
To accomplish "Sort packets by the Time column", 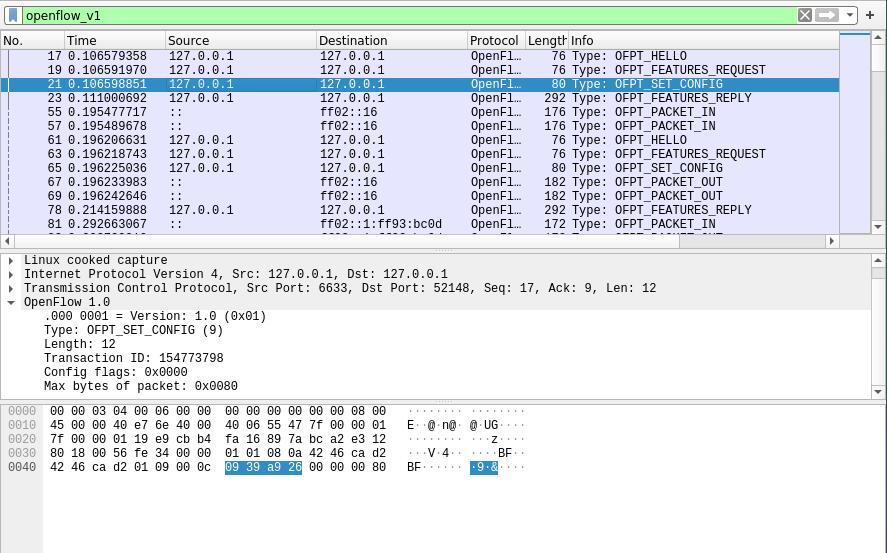I will [115, 41].
